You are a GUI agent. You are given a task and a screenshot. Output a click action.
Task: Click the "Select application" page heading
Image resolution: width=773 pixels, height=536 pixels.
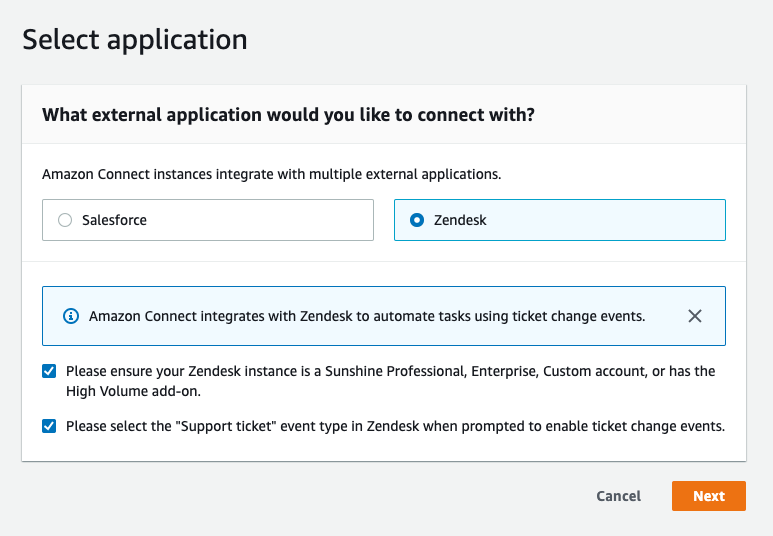[x=135, y=40]
